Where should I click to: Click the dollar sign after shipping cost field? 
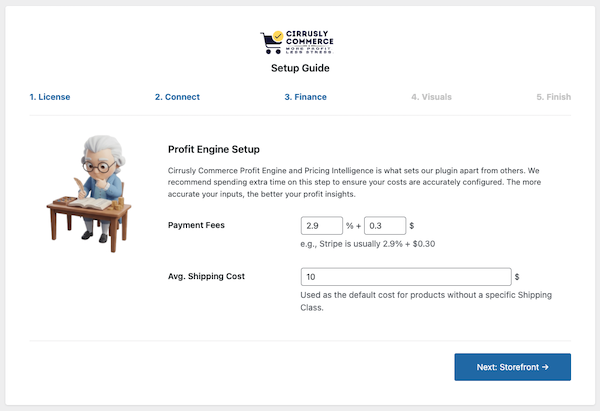[x=517, y=277]
